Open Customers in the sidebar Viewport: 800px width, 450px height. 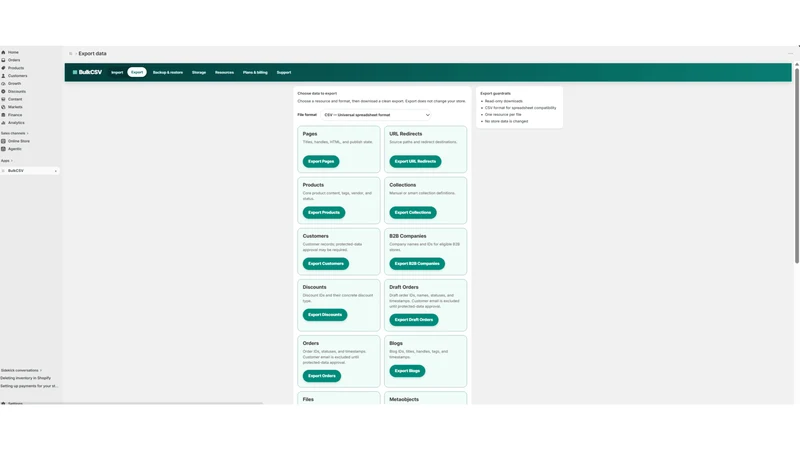point(17,76)
